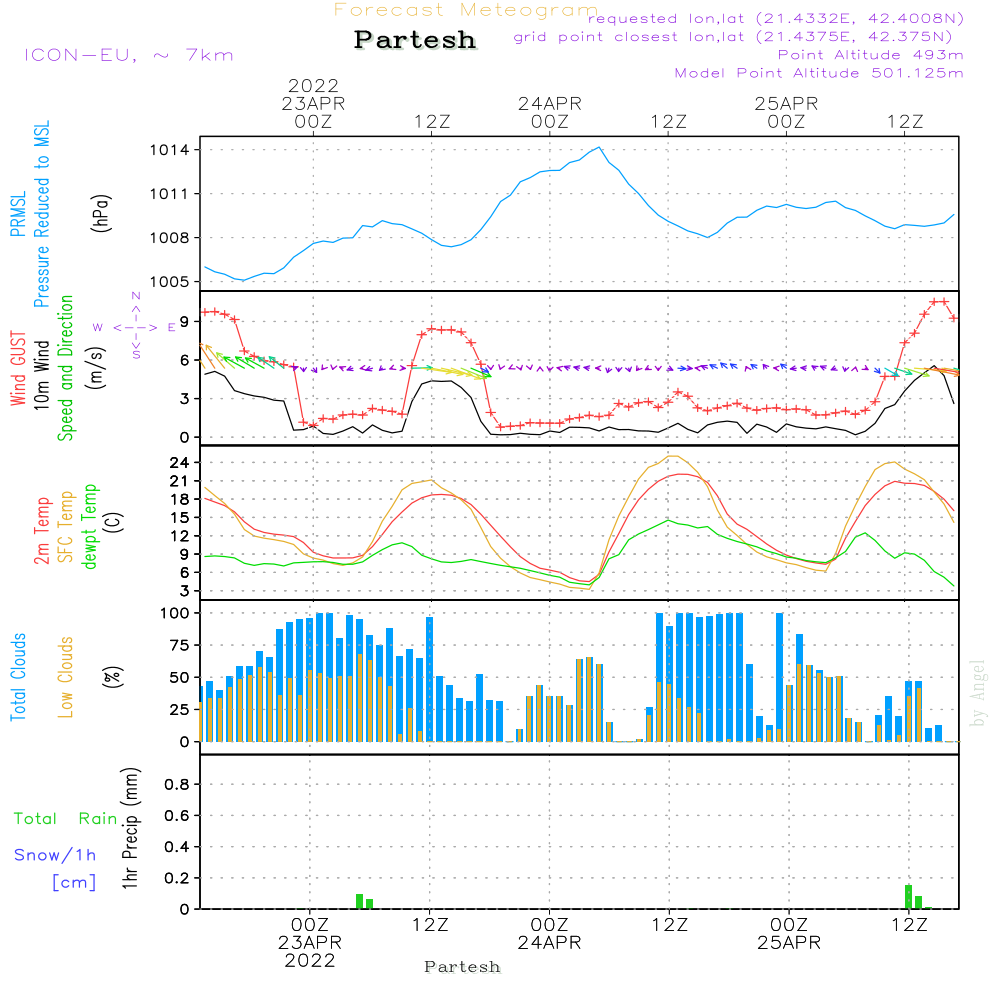Click the wind direction compass rose legend
Viewport: 1000px width, 1000px height.
click(x=136, y=326)
